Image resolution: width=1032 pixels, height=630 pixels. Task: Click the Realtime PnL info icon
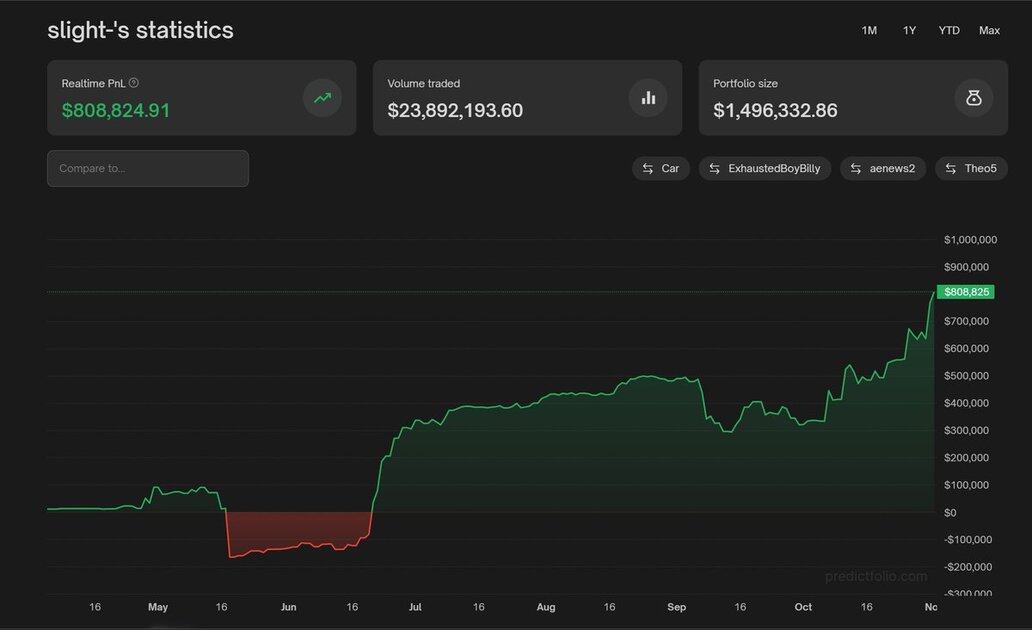pos(134,84)
